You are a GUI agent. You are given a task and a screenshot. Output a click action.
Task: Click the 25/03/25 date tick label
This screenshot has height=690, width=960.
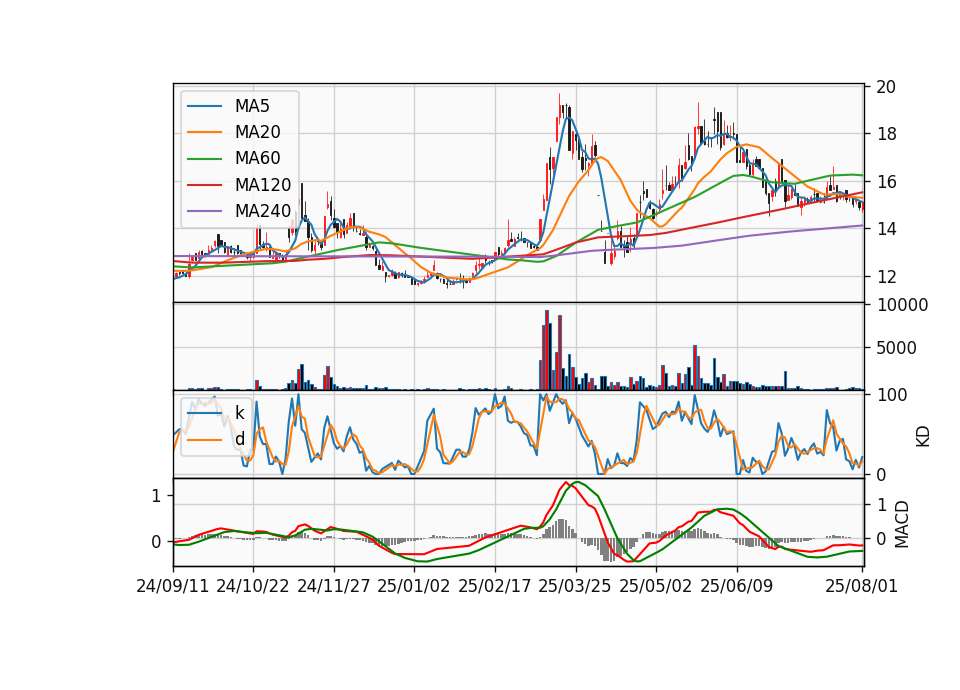[x=575, y=586]
